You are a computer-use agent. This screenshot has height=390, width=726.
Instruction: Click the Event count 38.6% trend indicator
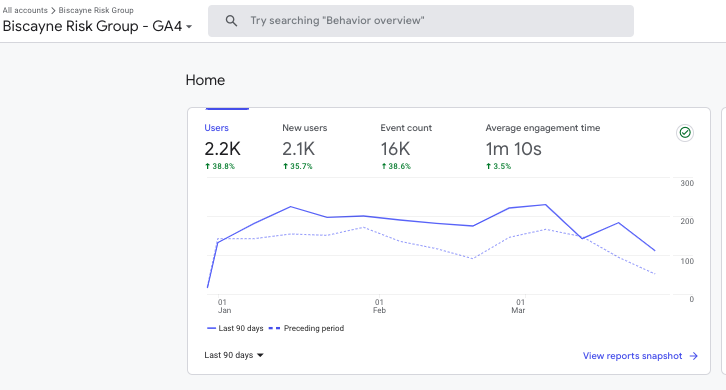(x=396, y=166)
